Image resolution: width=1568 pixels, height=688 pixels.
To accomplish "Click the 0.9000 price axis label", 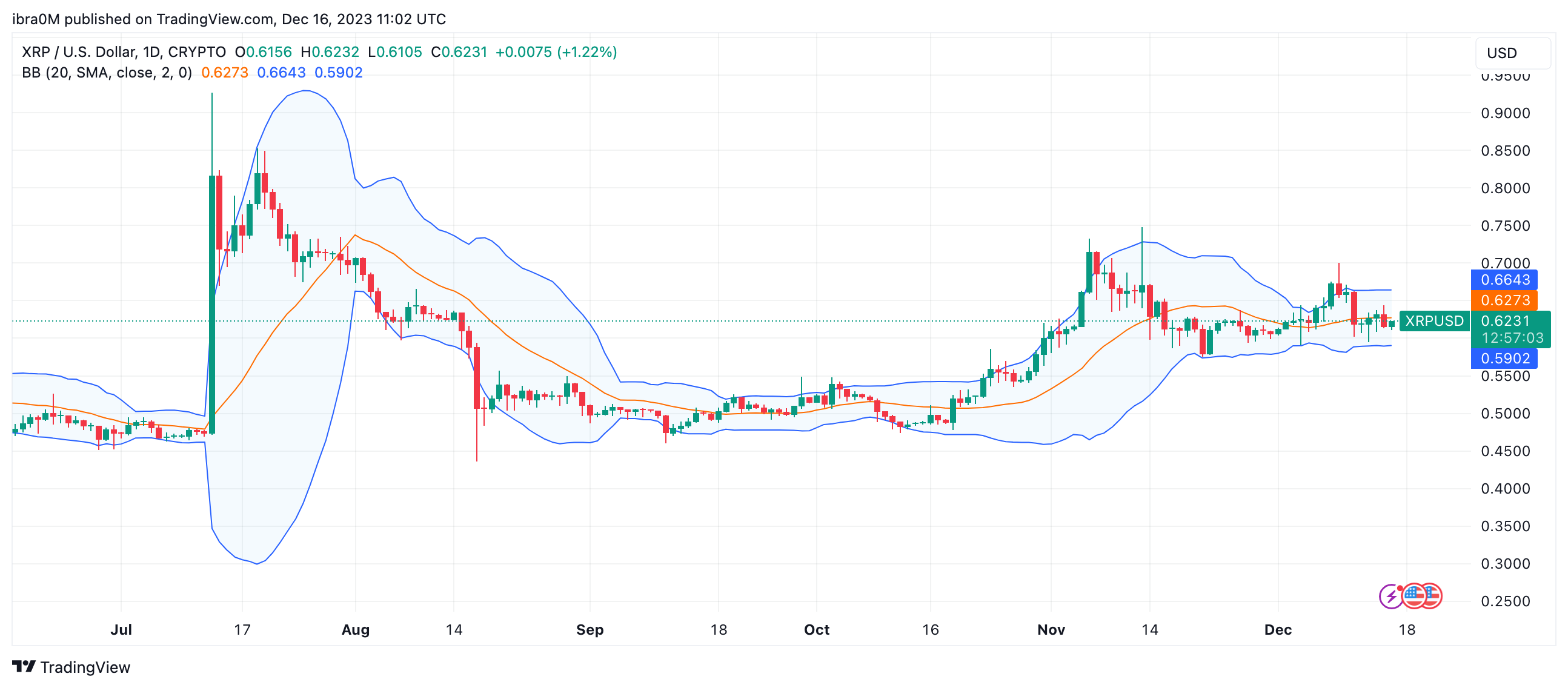I will pos(1505,113).
